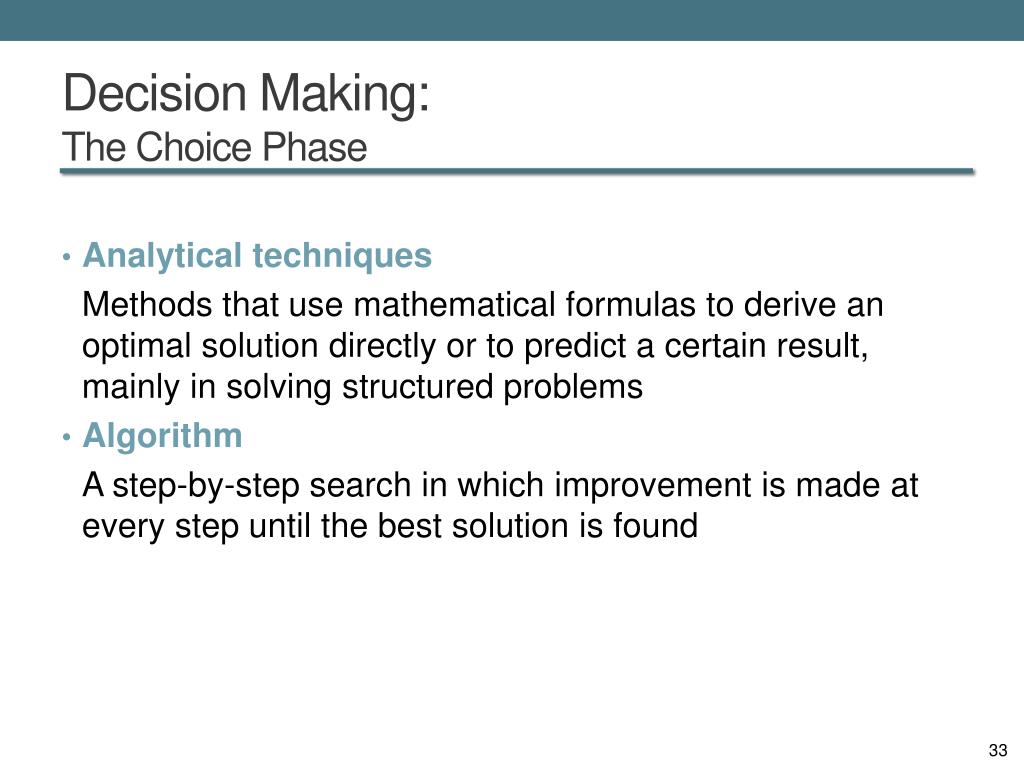This screenshot has width=1024, height=768.
Task: Click the horizontal line under the subtitle
Action: click(517, 171)
